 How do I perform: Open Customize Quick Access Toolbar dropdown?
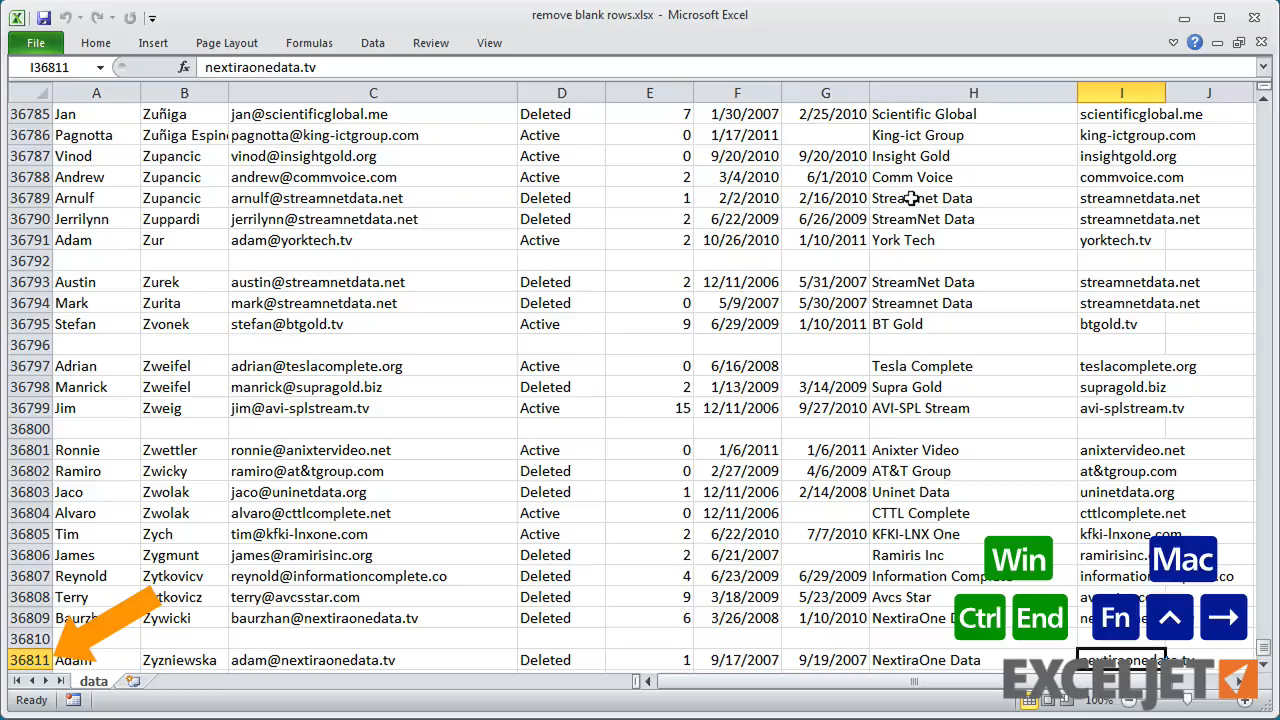152,18
